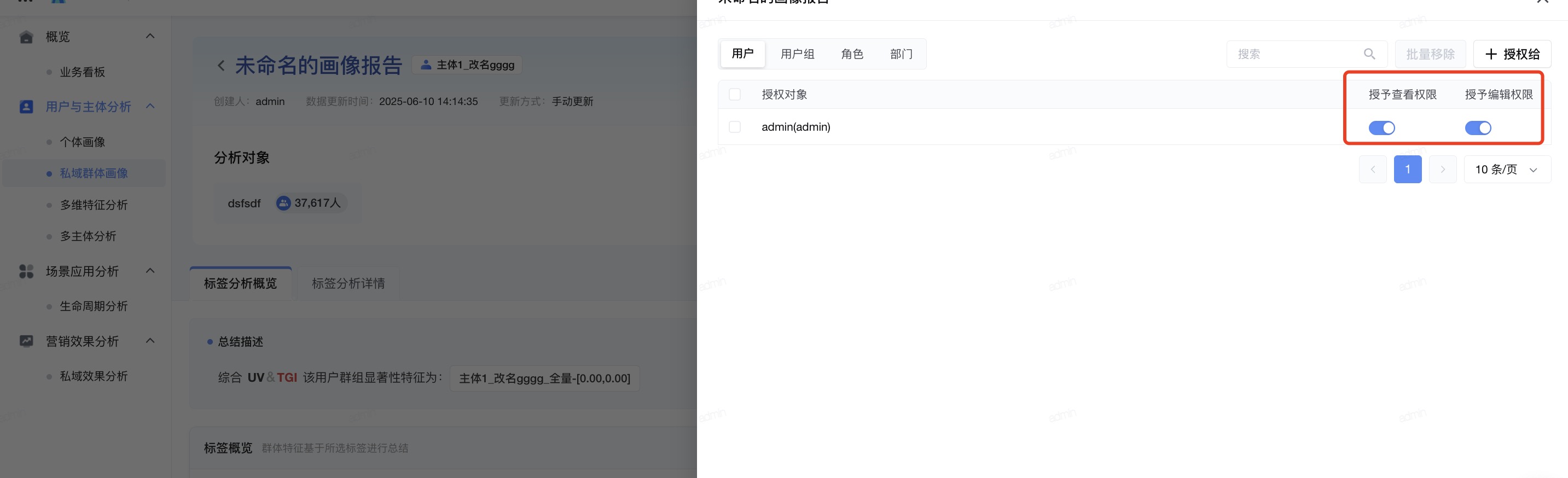Check the admin(admin) row checkbox
Viewport: 1568px width, 478px height.
[735, 126]
